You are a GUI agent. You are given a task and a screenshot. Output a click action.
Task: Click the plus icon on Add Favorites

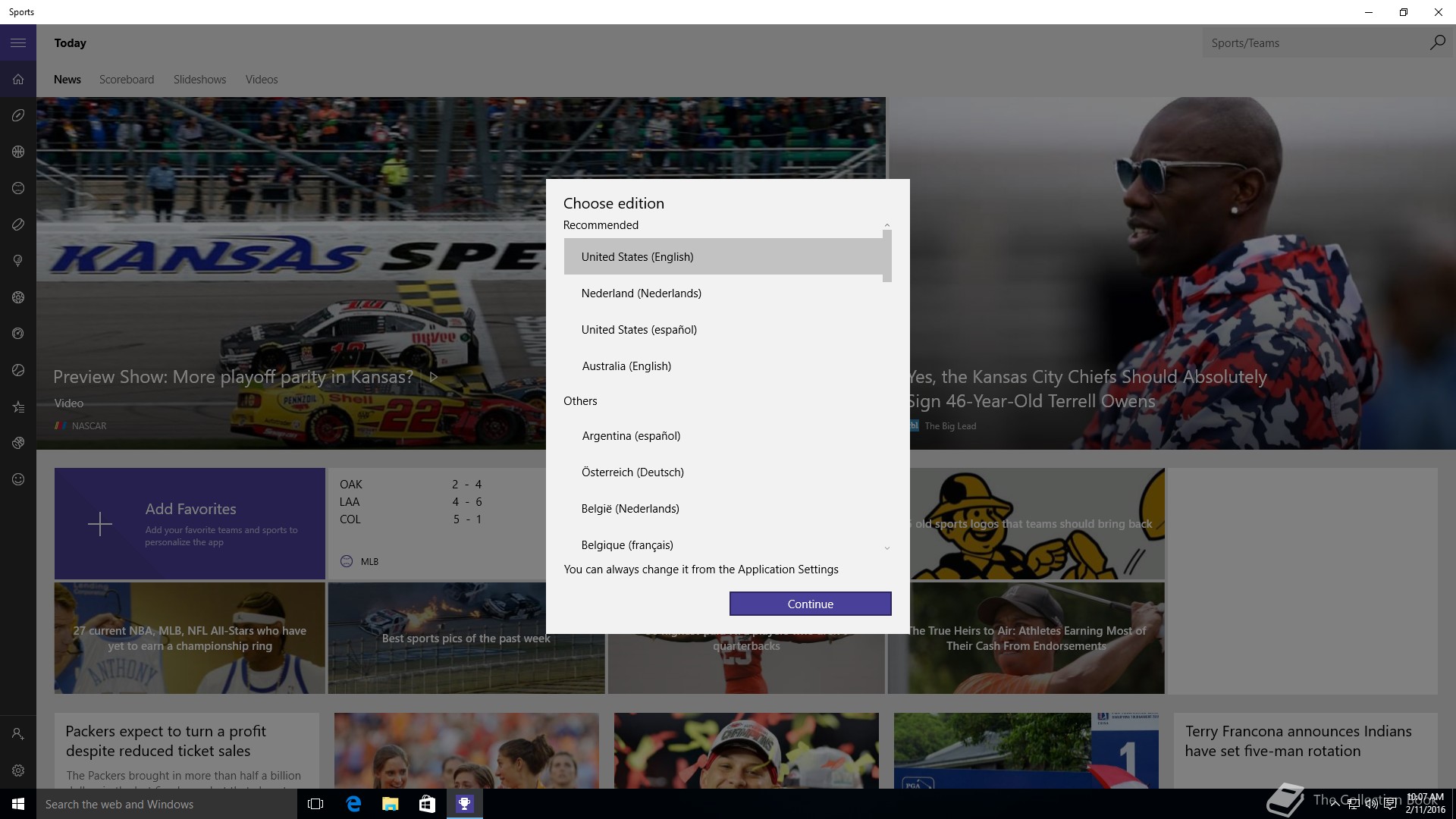[100, 524]
